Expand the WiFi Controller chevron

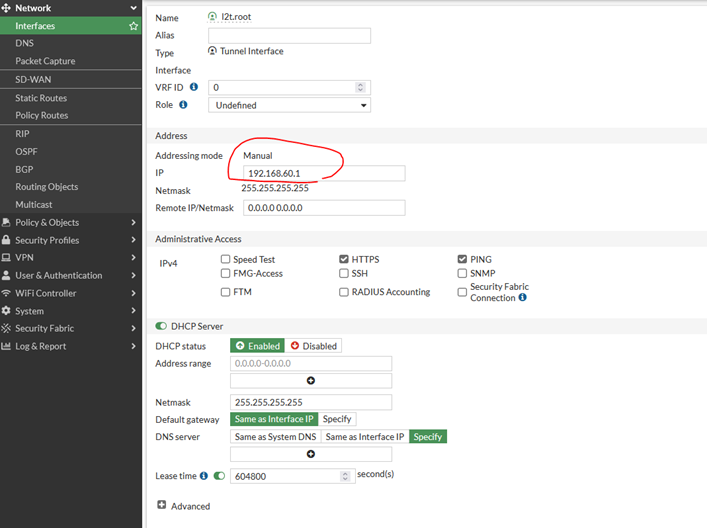click(x=133, y=293)
